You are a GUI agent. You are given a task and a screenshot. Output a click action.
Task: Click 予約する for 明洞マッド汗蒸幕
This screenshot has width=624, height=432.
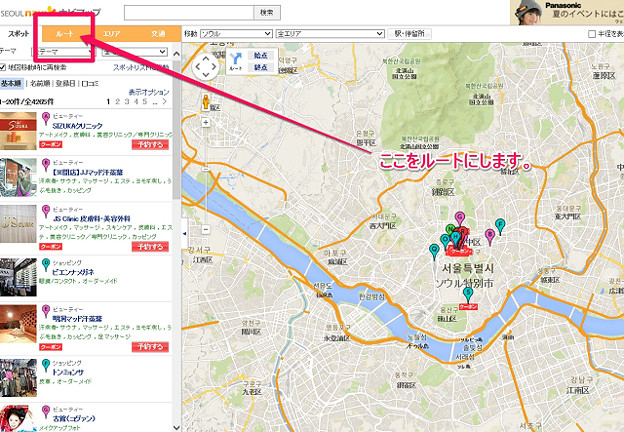click(150, 347)
